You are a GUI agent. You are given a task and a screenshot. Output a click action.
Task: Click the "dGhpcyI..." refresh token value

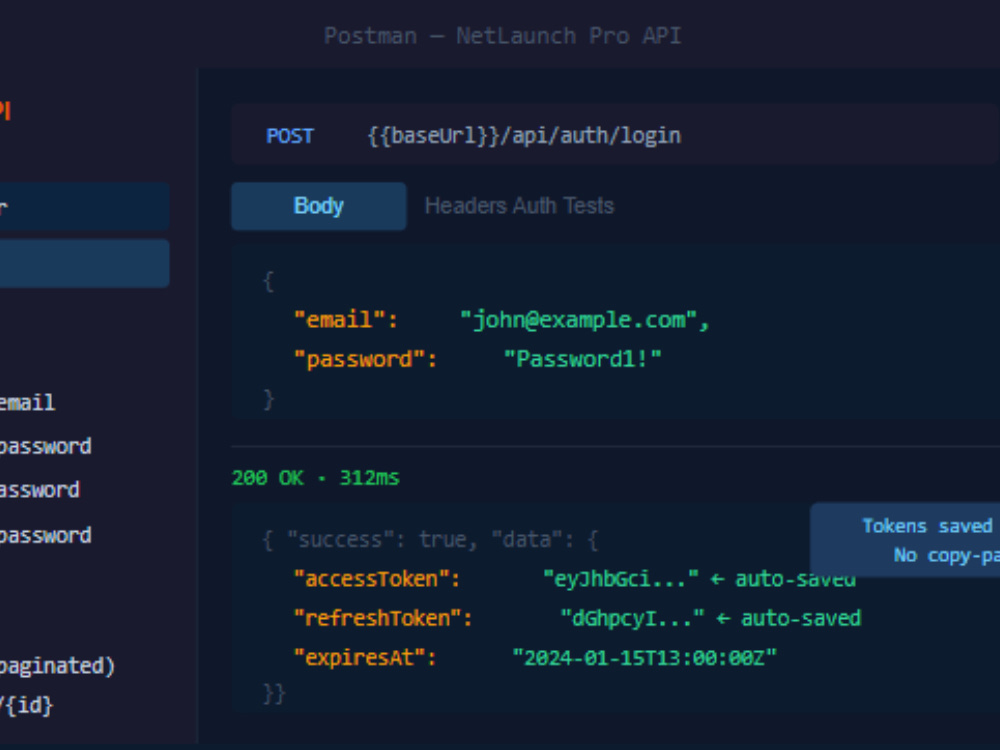(632, 618)
